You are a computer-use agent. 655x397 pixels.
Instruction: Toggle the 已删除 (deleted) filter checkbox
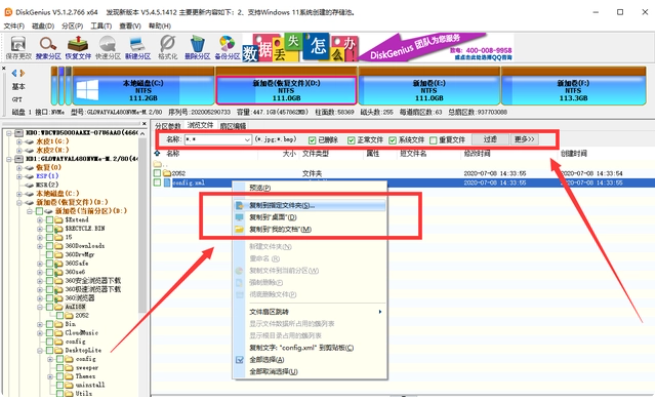tap(312, 140)
